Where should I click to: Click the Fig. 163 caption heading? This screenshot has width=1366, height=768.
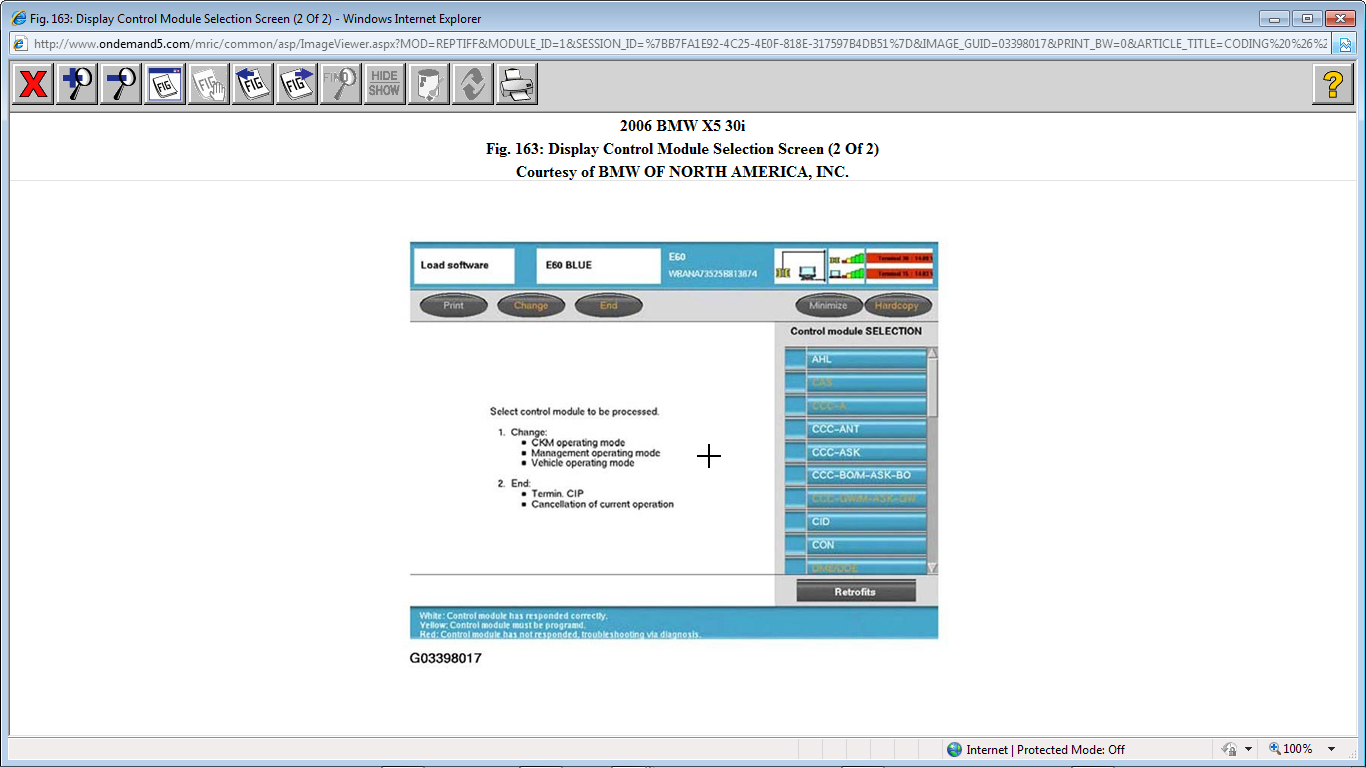[683, 149]
